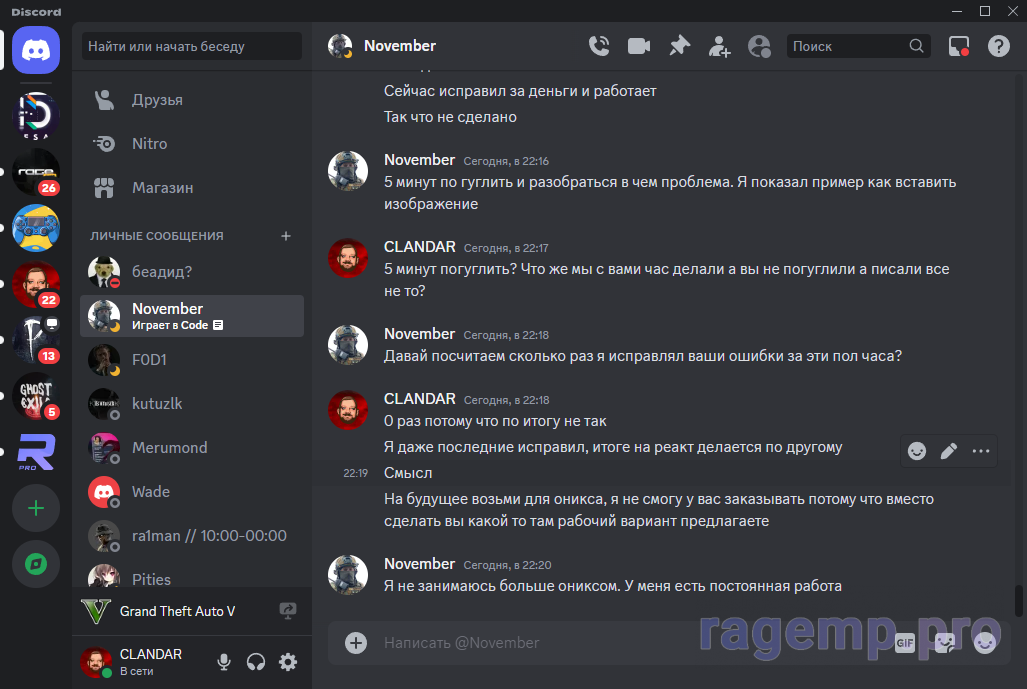Show the user profile panel
Screen dimensions: 1027x689
tap(760, 46)
